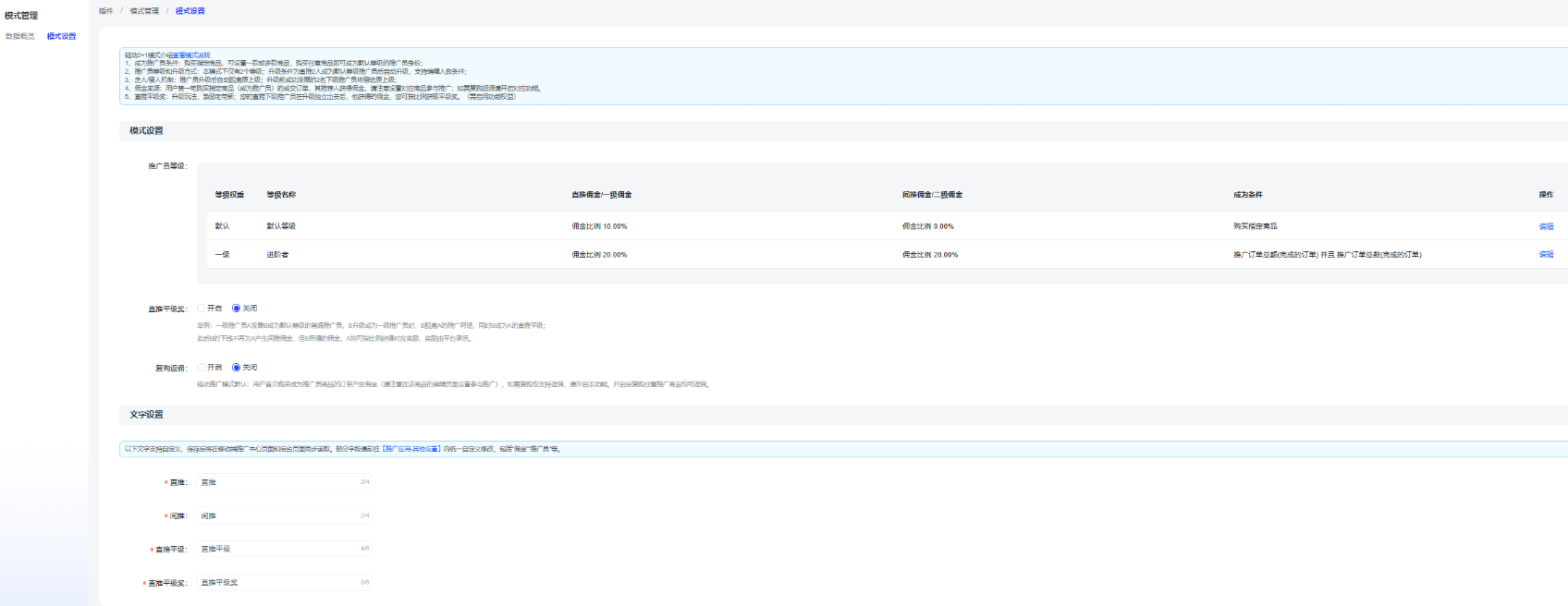Open the 数据概览 sidebar tab
1568x606 pixels.
tap(20, 37)
